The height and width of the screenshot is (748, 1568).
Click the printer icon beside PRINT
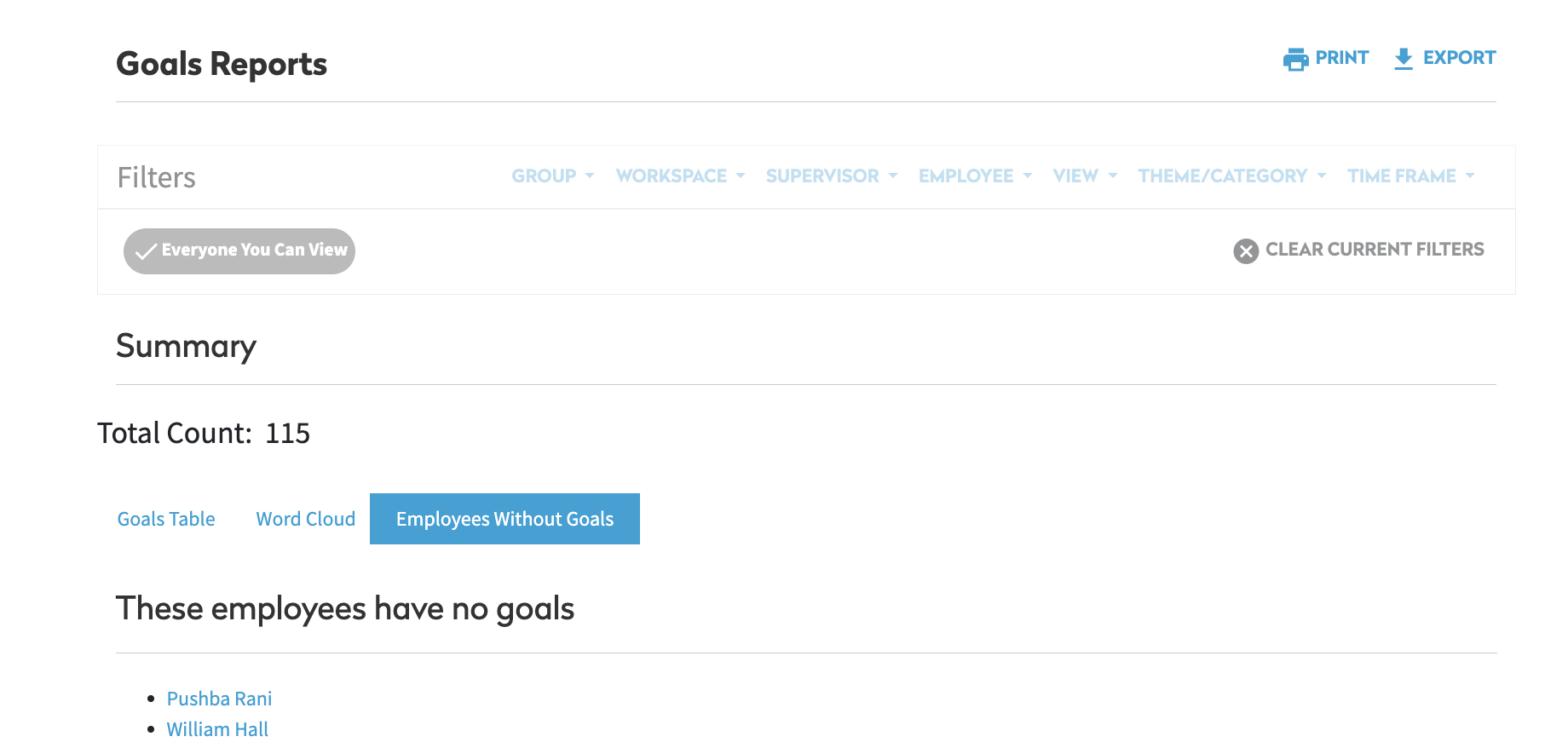1295,59
